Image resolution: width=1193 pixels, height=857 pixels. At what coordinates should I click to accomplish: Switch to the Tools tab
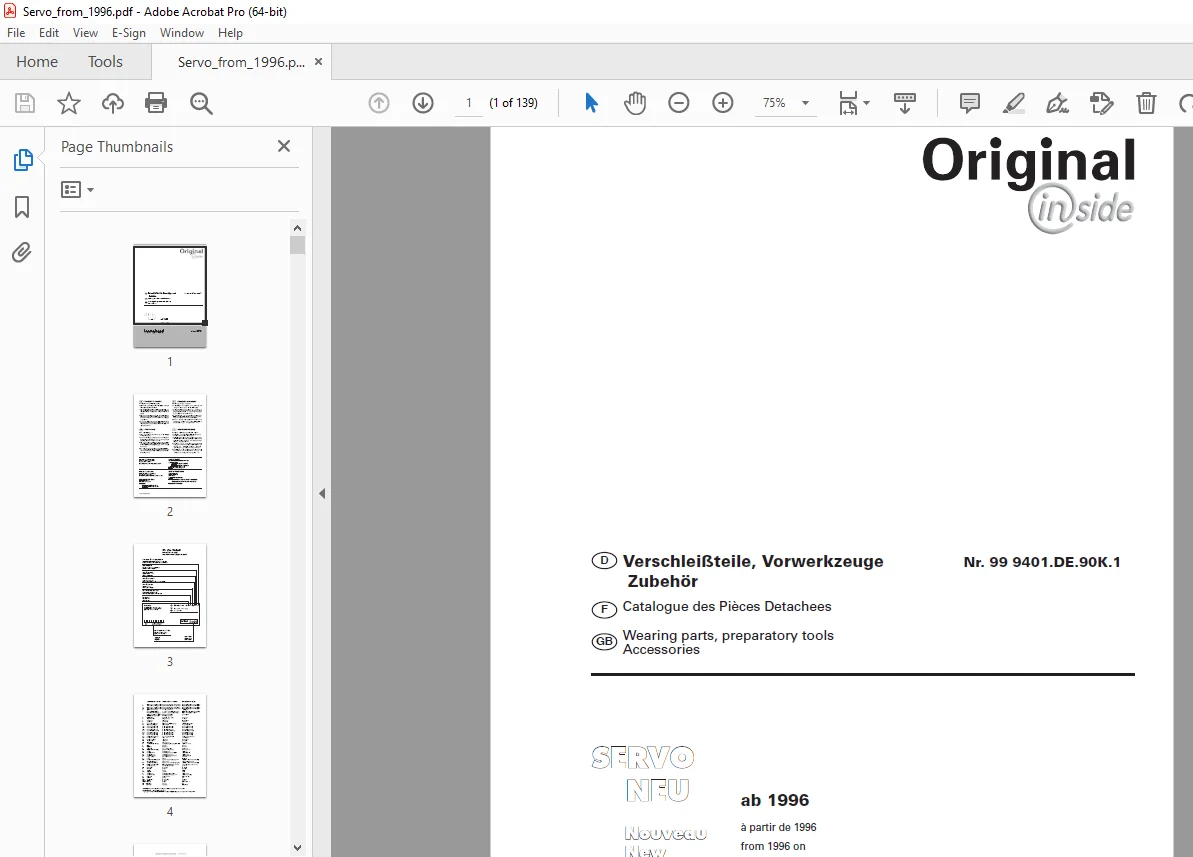tap(105, 62)
